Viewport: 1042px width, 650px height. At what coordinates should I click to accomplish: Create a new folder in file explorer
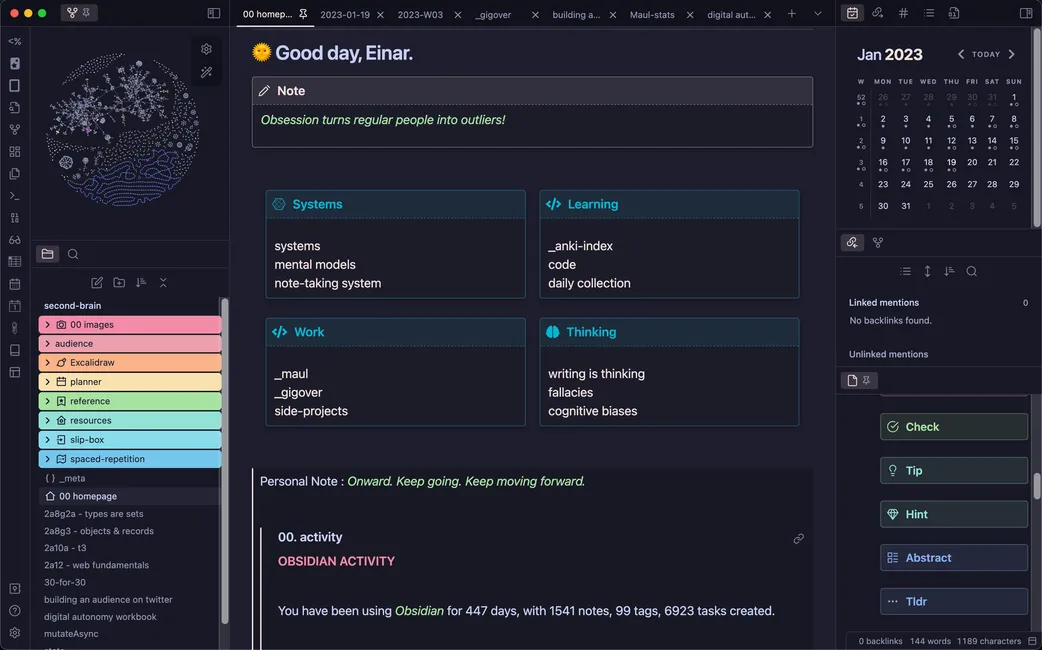[119, 283]
